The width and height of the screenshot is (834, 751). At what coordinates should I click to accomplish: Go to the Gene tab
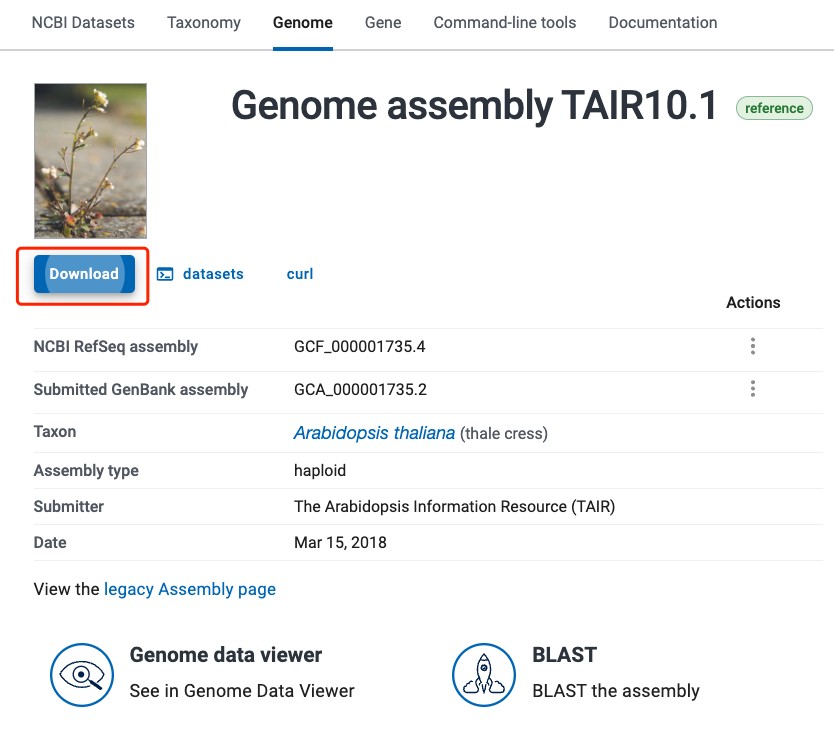tap(383, 22)
